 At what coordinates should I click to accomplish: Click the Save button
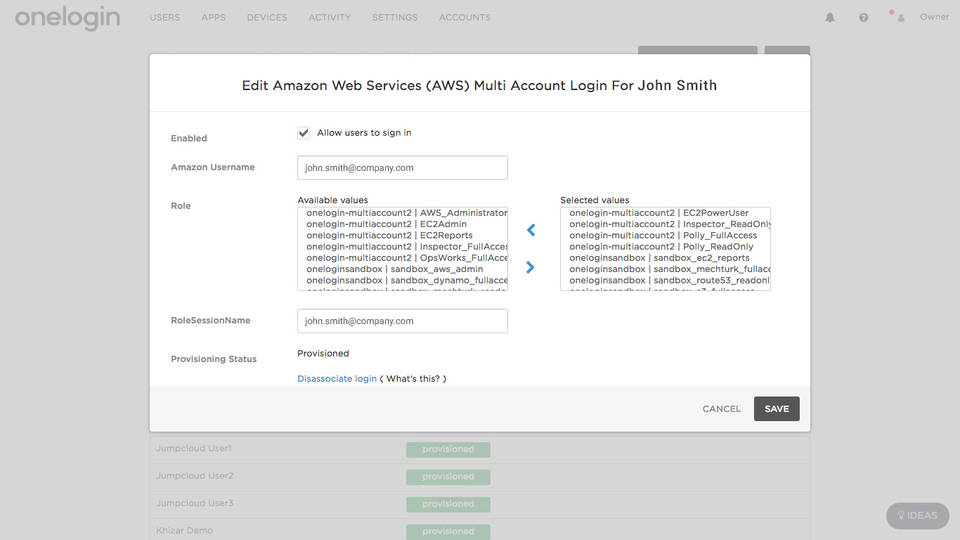(x=776, y=409)
